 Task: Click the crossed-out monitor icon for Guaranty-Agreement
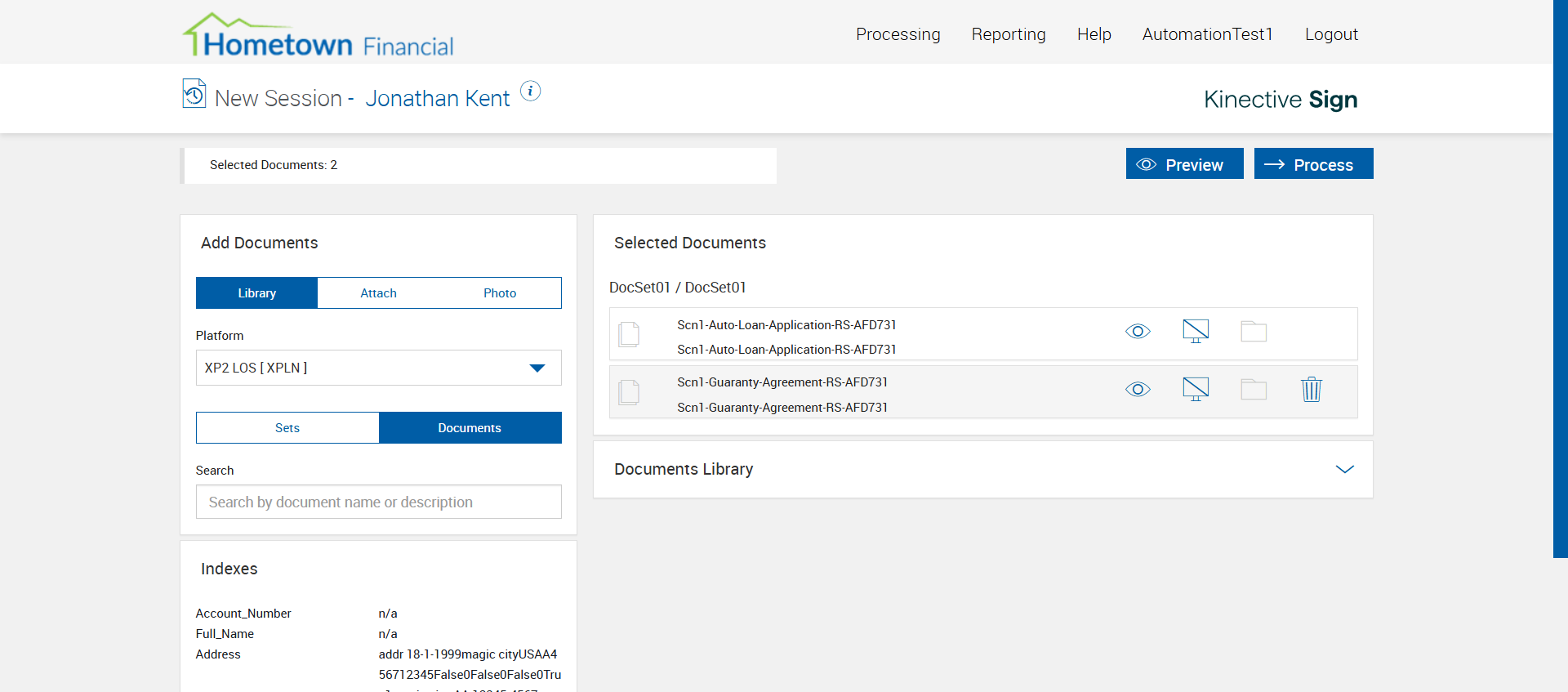[x=1196, y=389]
